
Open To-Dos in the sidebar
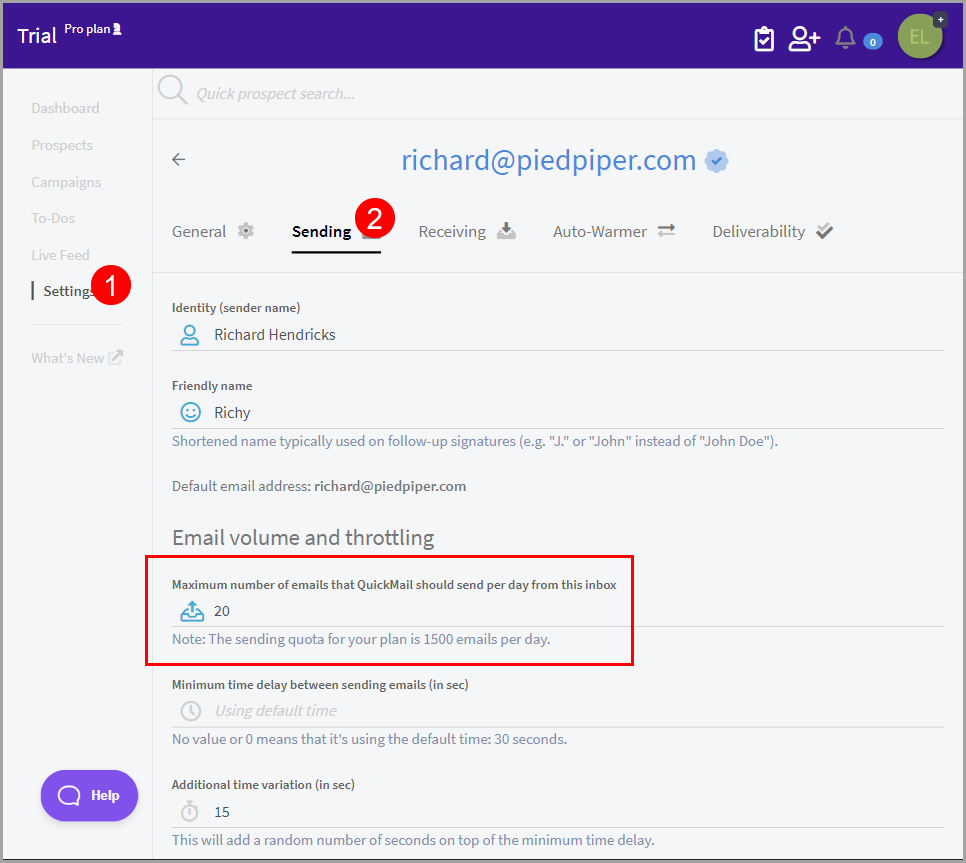click(53, 218)
